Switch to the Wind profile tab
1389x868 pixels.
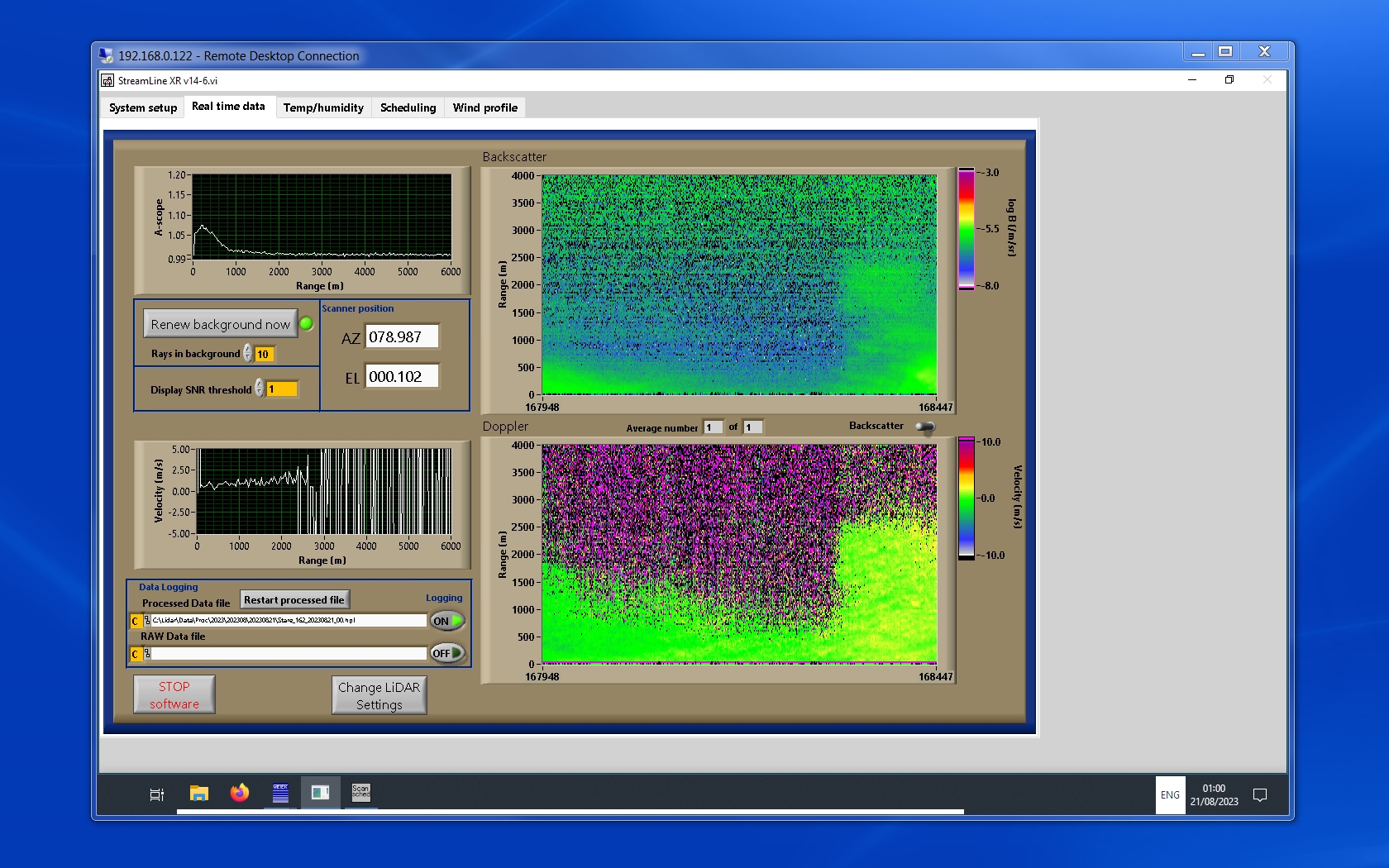click(x=484, y=107)
